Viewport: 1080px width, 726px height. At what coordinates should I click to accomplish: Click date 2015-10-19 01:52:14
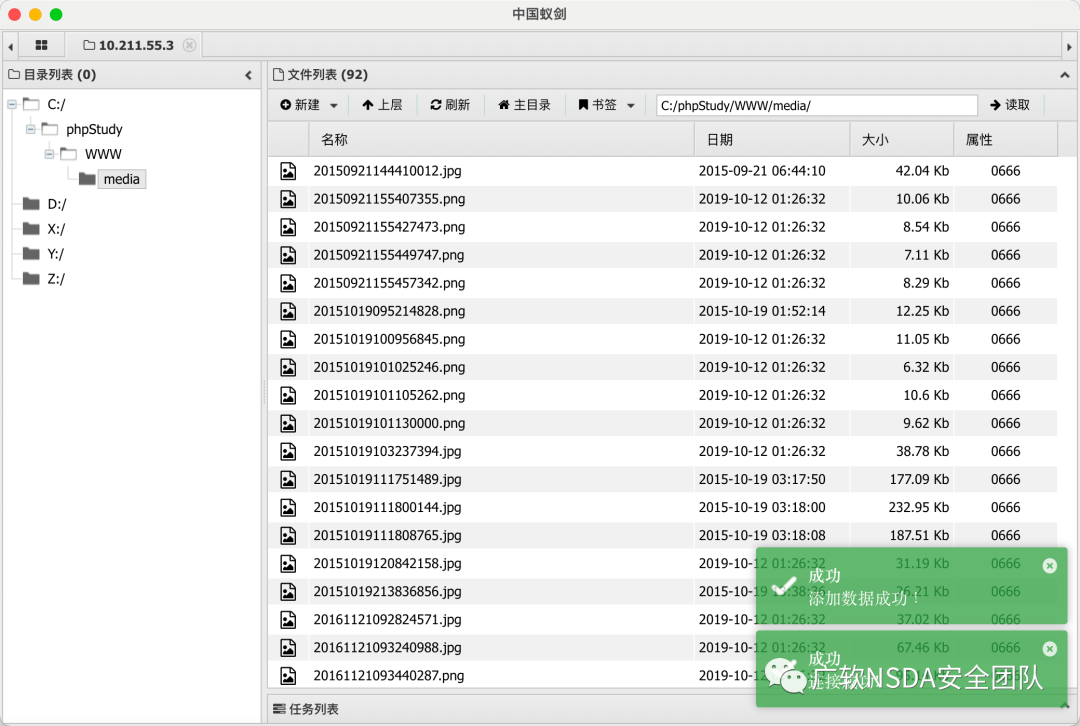pos(762,311)
